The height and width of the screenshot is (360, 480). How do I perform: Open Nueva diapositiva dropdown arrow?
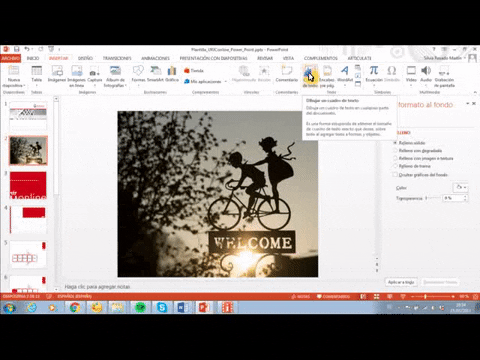click(24, 86)
